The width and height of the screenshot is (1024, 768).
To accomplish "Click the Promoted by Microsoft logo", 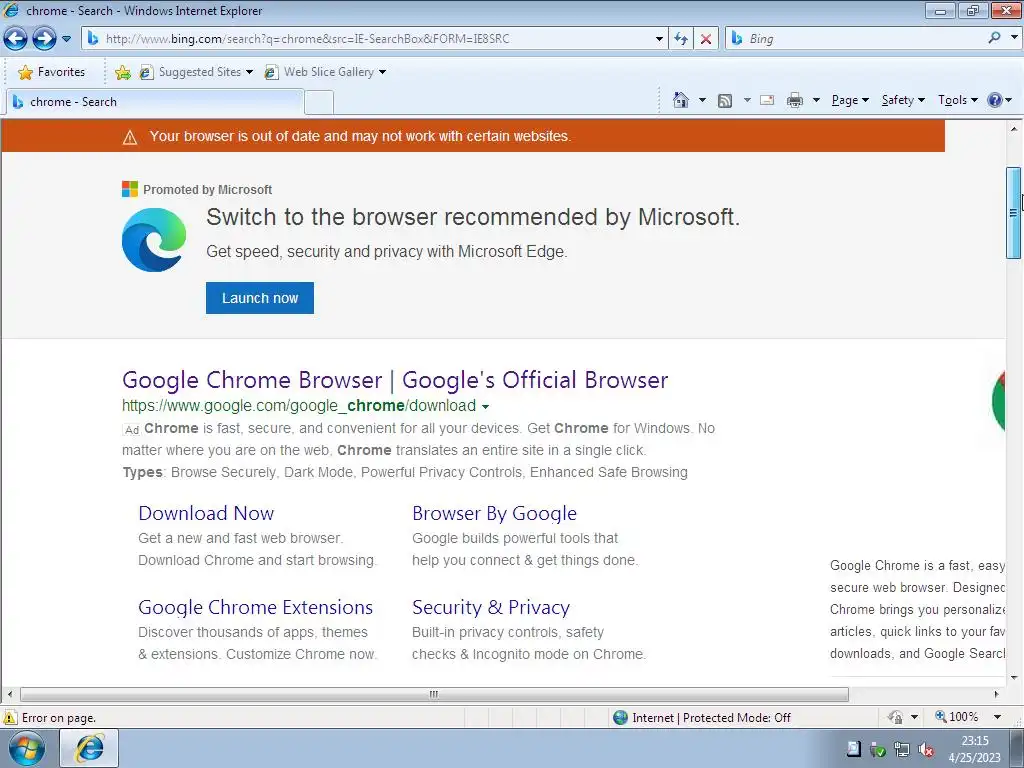I will pyautogui.click(x=130, y=189).
